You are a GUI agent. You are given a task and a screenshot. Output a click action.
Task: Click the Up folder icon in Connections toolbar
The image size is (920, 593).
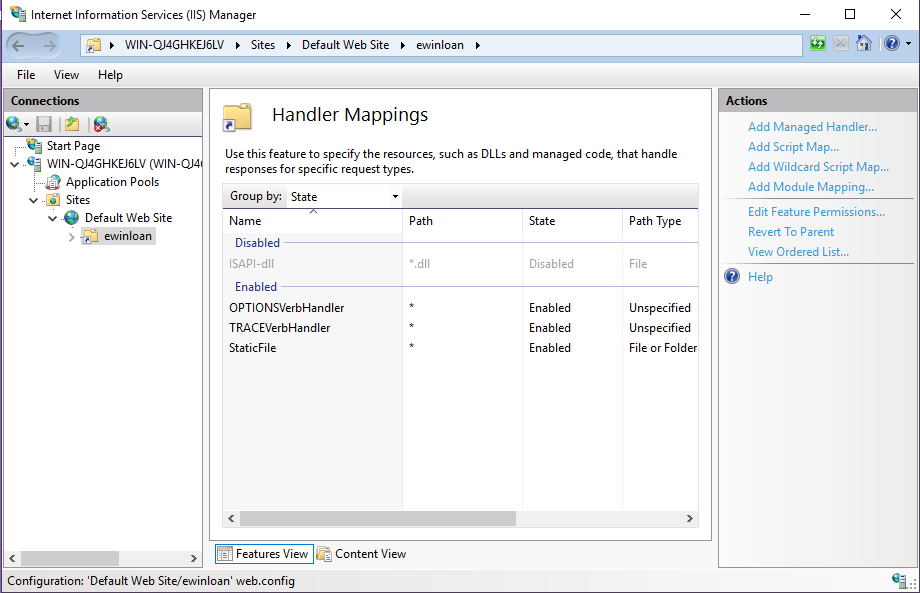coord(72,124)
